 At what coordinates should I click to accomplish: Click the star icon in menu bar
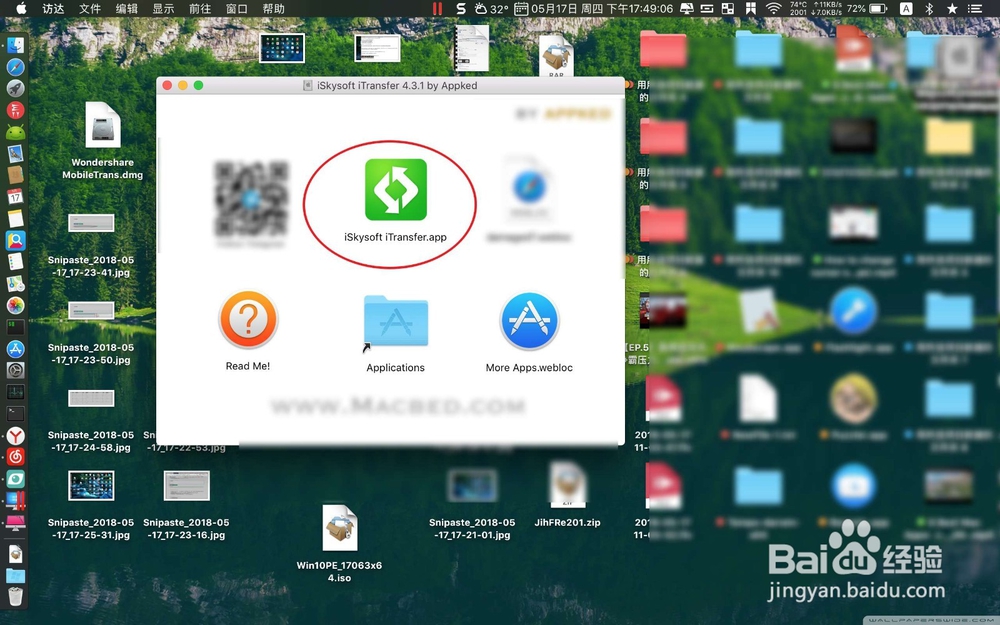[952, 8]
